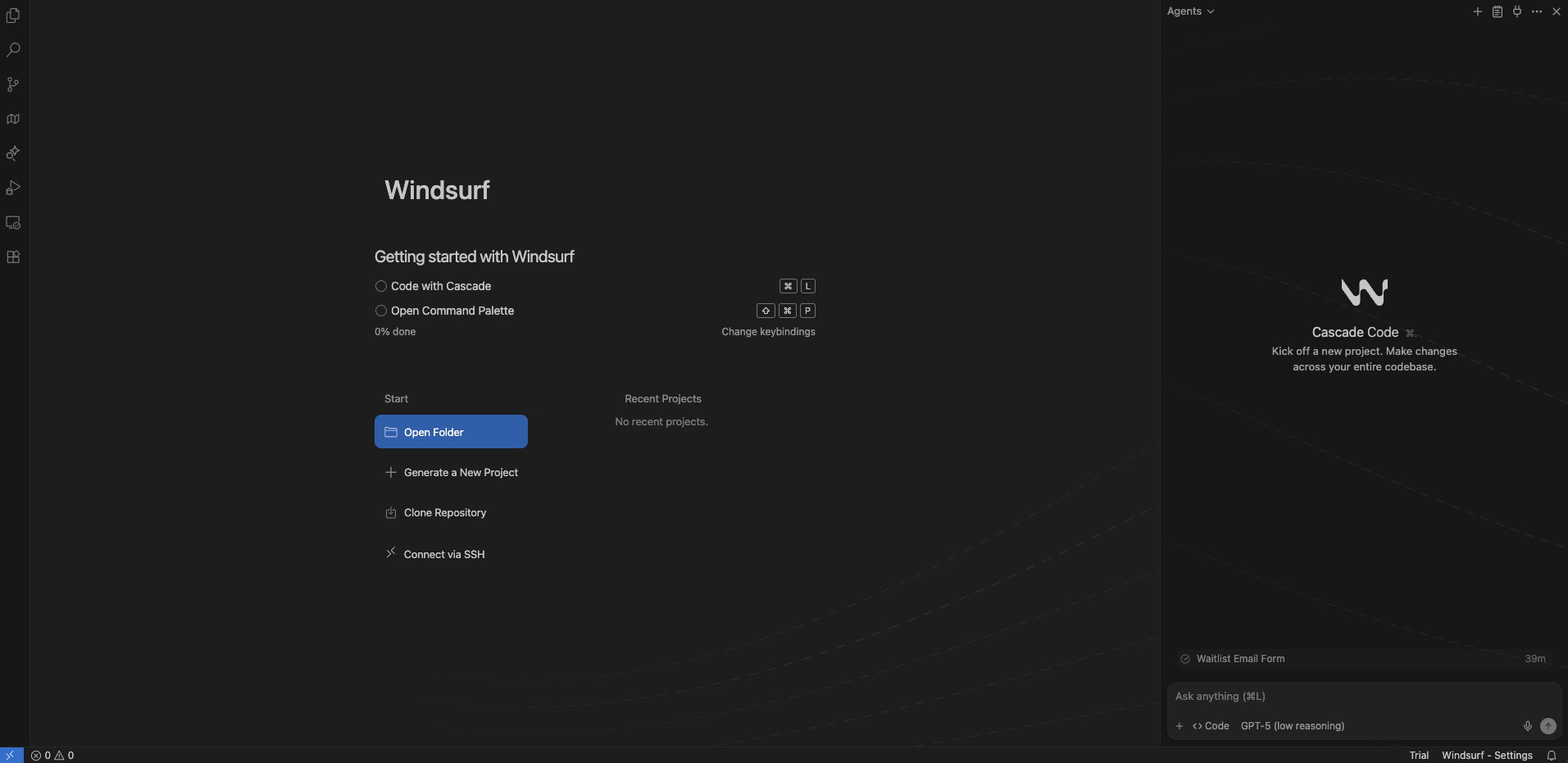
Task: Send the message with the arrow button
Action: coord(1548,726)
